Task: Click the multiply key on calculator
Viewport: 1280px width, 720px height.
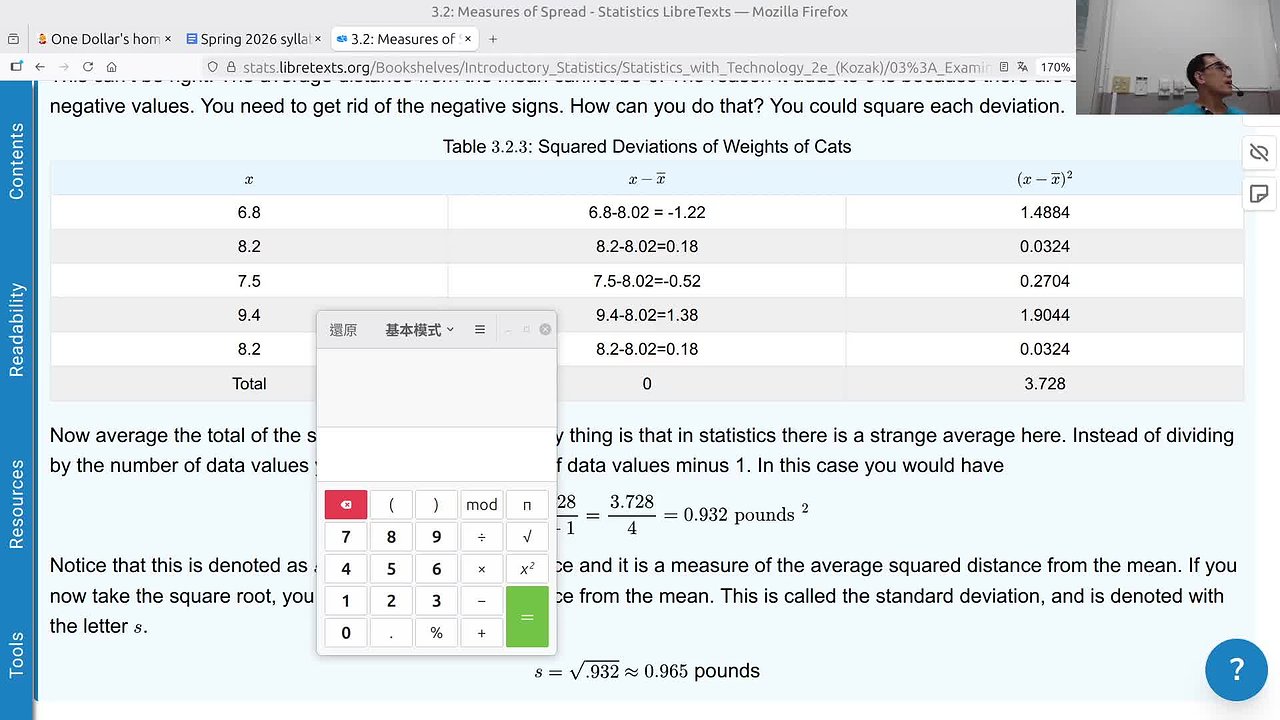Action: tap(481, 569)
